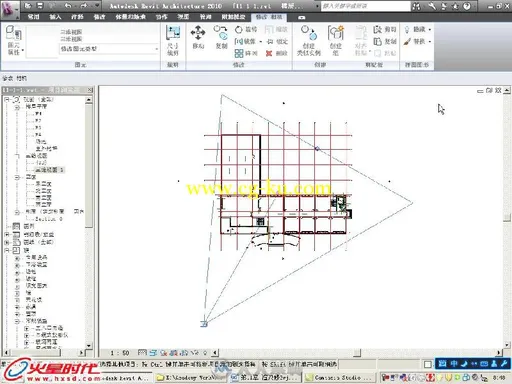
Task: Click the white square box in the status bar
Action: pyautogui.click(x=428, y=364)
